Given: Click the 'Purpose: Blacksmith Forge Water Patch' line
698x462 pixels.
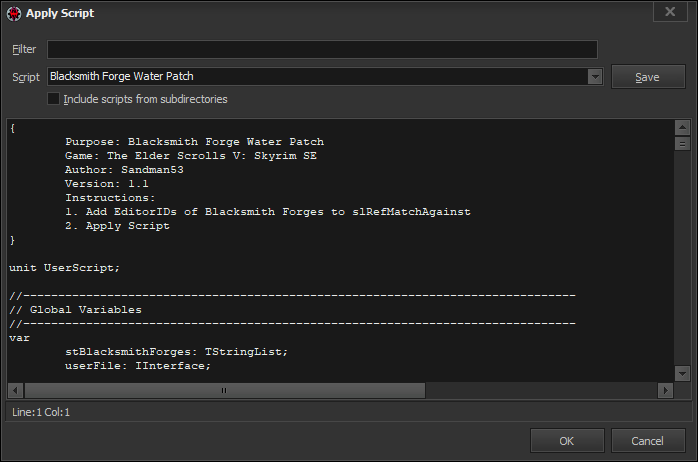Looking at the screenshot, I should click(195, 142).
